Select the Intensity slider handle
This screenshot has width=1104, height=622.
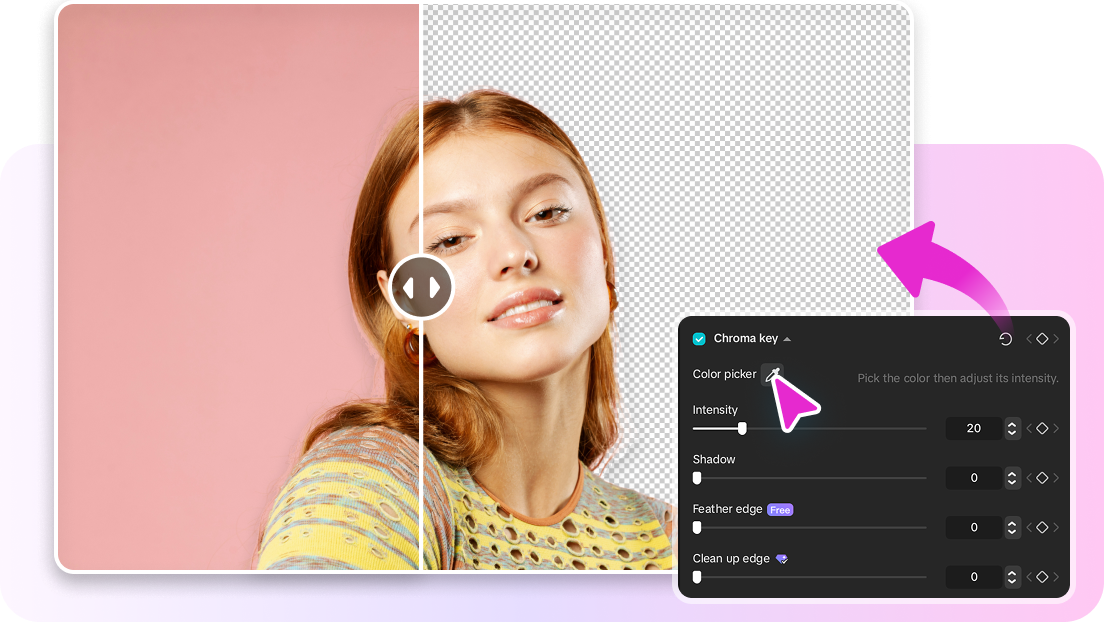tap(743, 428)
